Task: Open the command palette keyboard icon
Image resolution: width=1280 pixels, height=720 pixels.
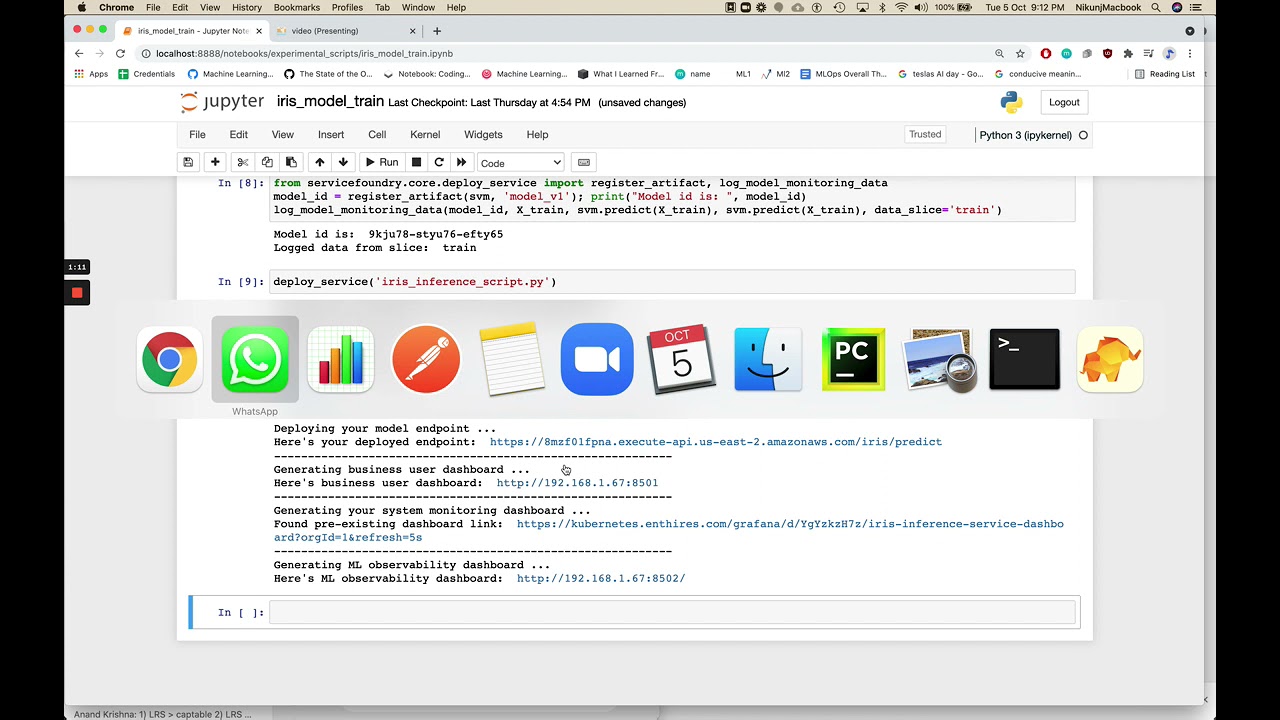Action: click(584, 162)
